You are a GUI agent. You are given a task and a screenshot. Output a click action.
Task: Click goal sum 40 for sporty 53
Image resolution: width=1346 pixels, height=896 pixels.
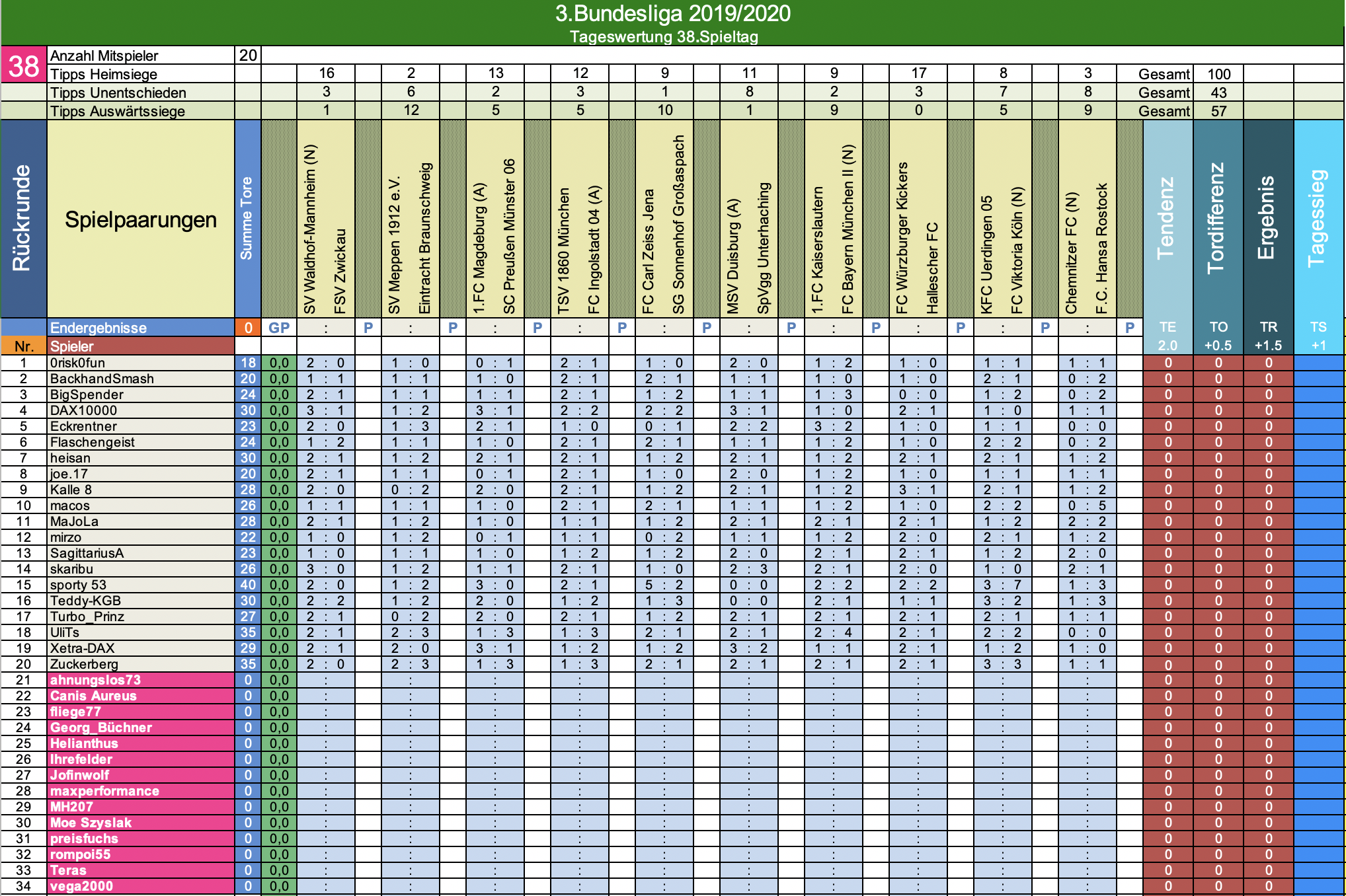coord(248,585)
